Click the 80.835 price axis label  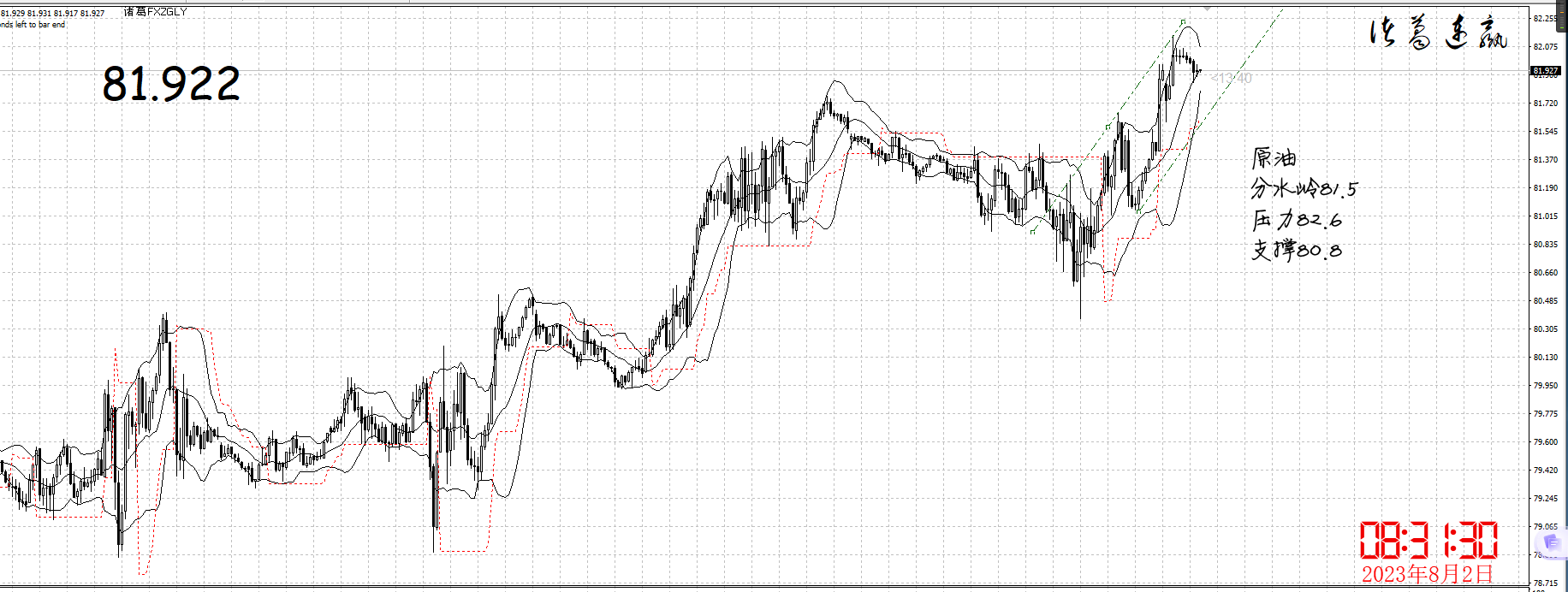click(1546, 245)
